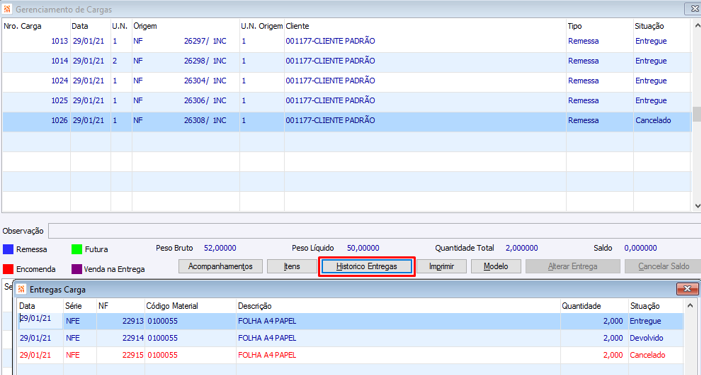
Task: Click the Cancelado status in row 1026
Action: pos(653,121)
